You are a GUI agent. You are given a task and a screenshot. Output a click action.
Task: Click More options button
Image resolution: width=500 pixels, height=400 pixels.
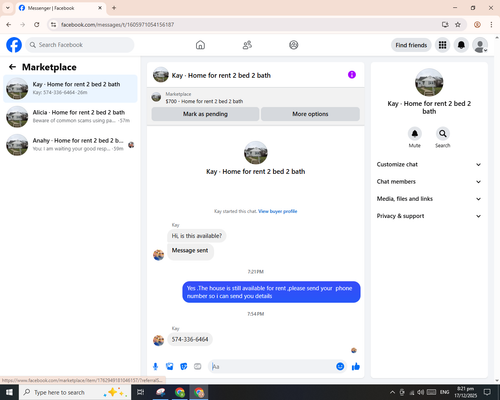(310, 114)
